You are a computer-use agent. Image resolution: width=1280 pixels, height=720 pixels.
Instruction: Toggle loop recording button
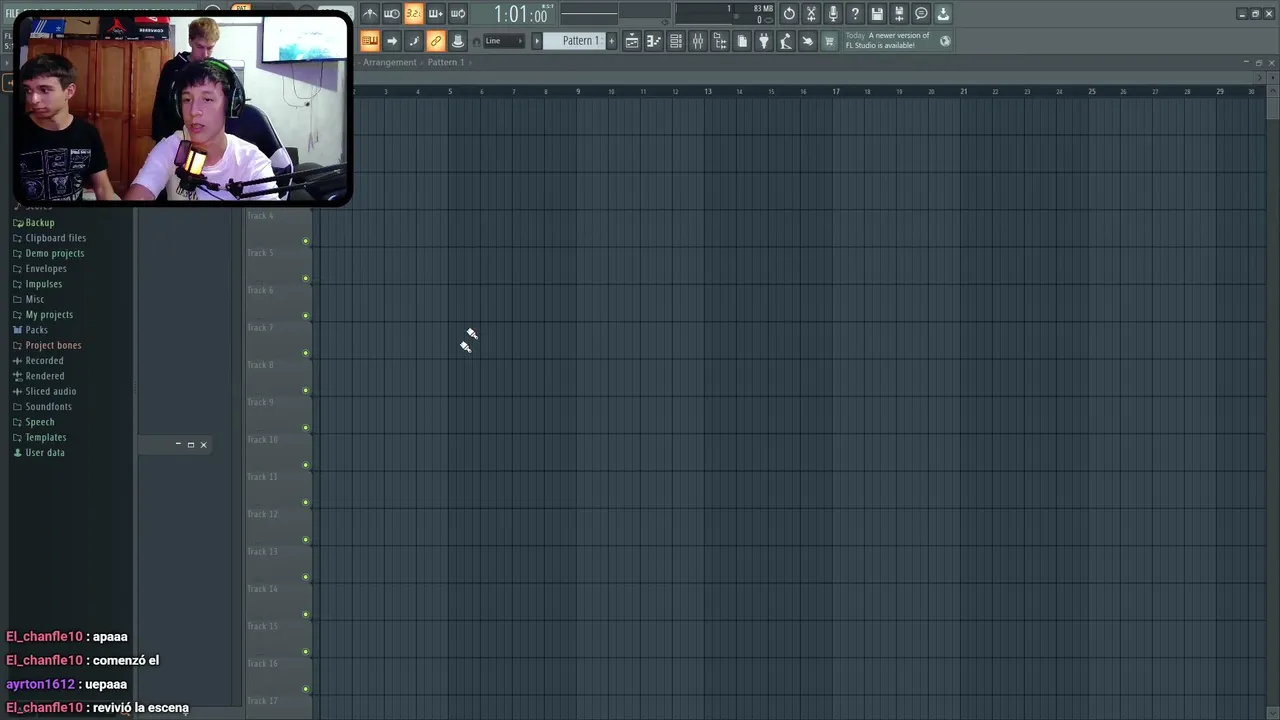[x=458, y=14]
